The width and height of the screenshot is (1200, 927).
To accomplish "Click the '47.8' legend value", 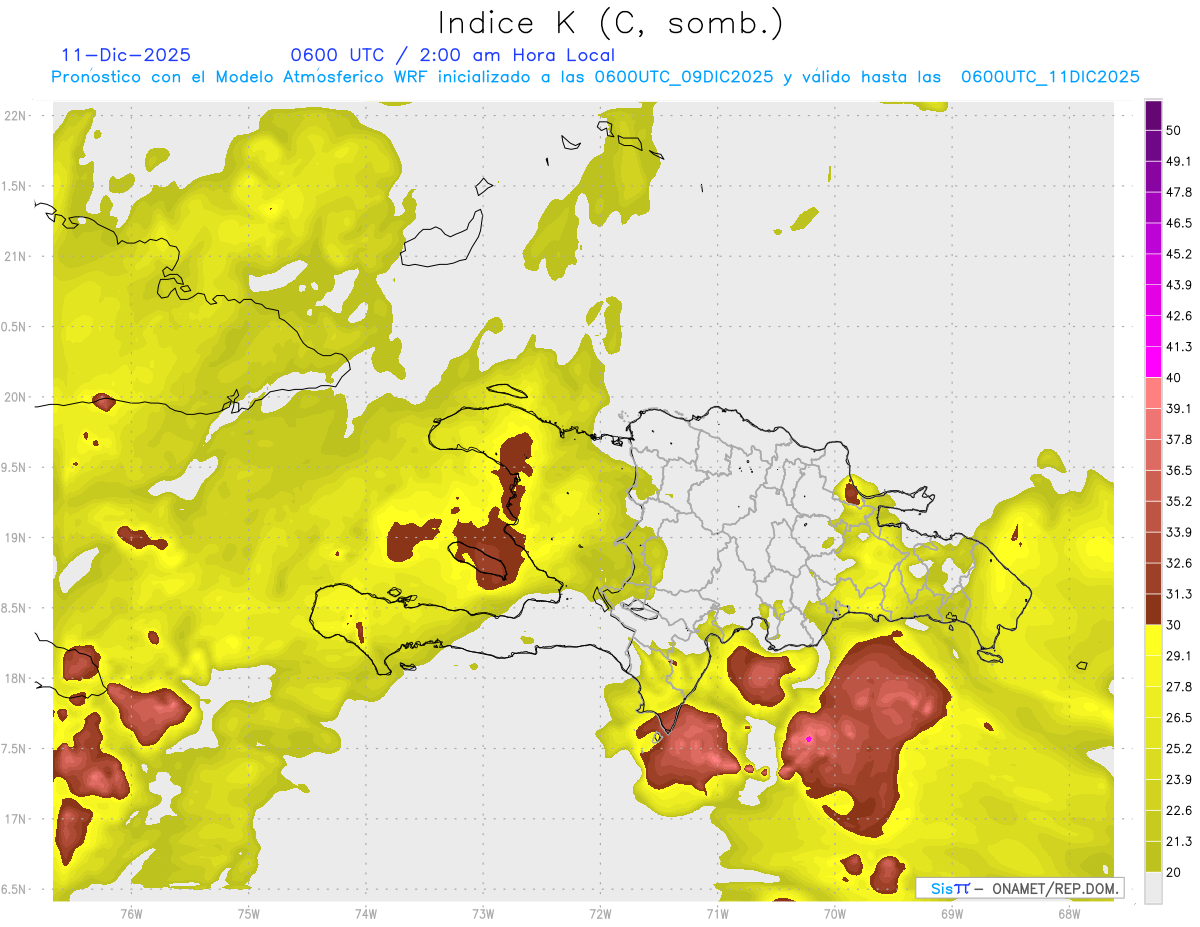I will click(1178, 192).
